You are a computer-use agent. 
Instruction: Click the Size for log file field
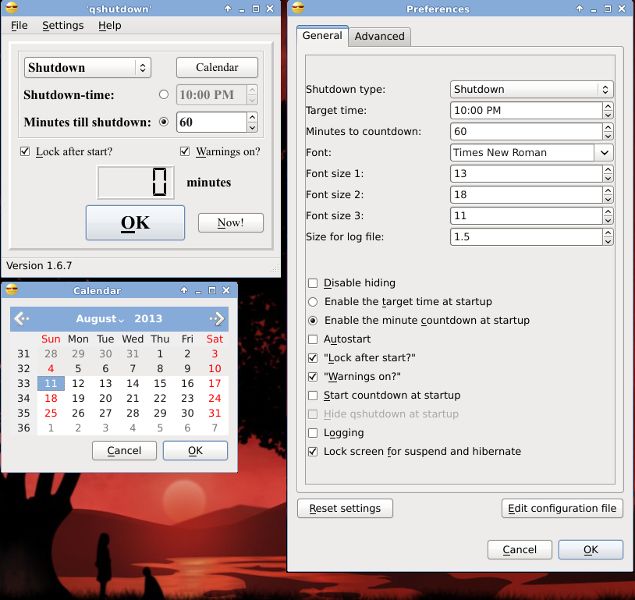point(526,236)
